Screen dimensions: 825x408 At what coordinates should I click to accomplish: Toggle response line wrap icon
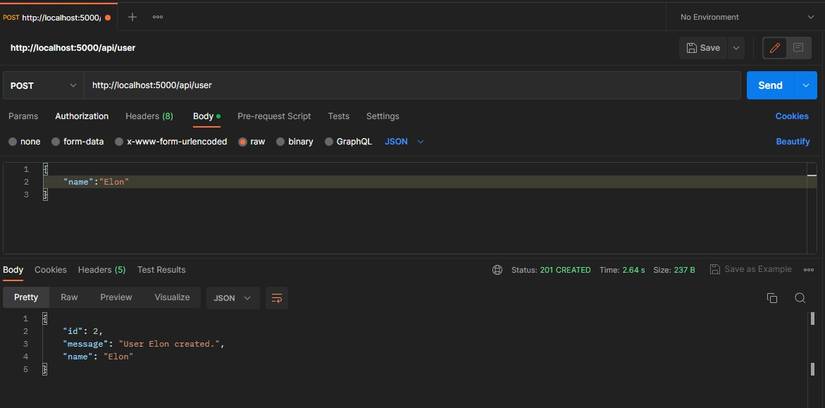(277, 298)
